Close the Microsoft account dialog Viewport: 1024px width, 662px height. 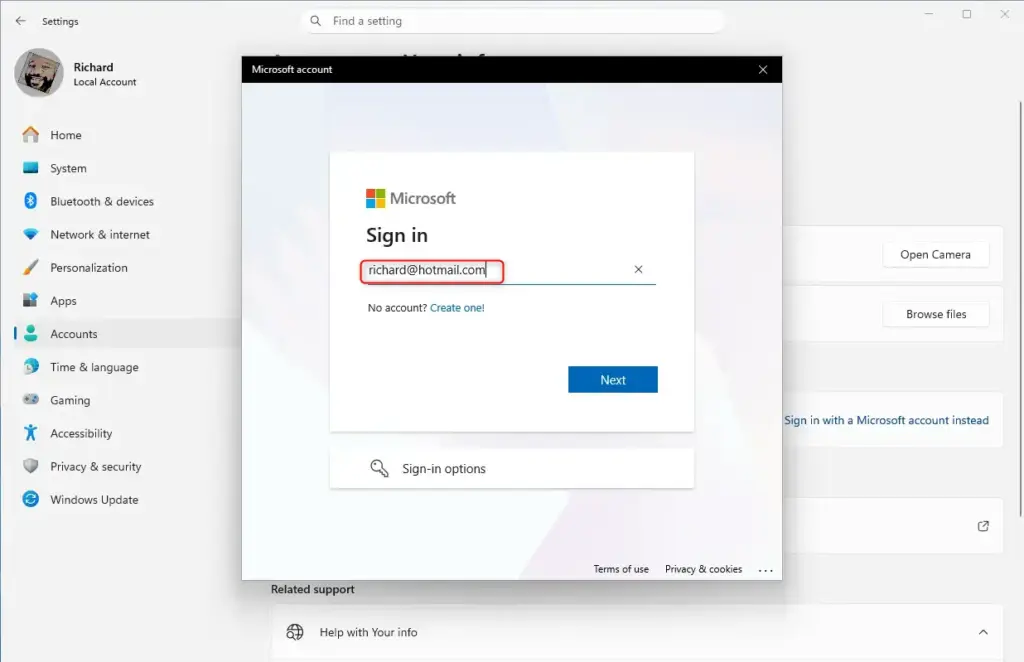(763, 69)
